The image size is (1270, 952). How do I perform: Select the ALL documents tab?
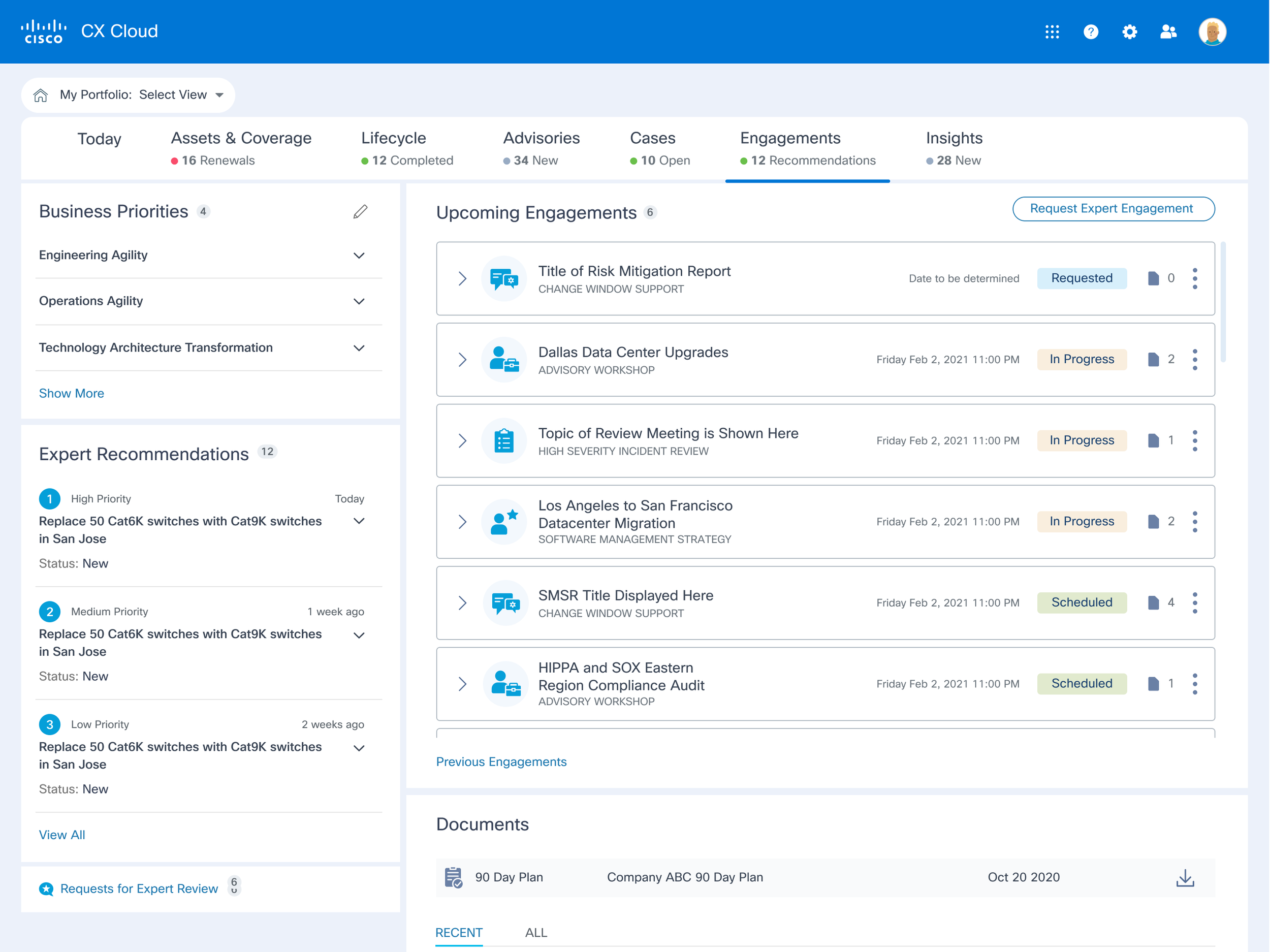[535, 933]
